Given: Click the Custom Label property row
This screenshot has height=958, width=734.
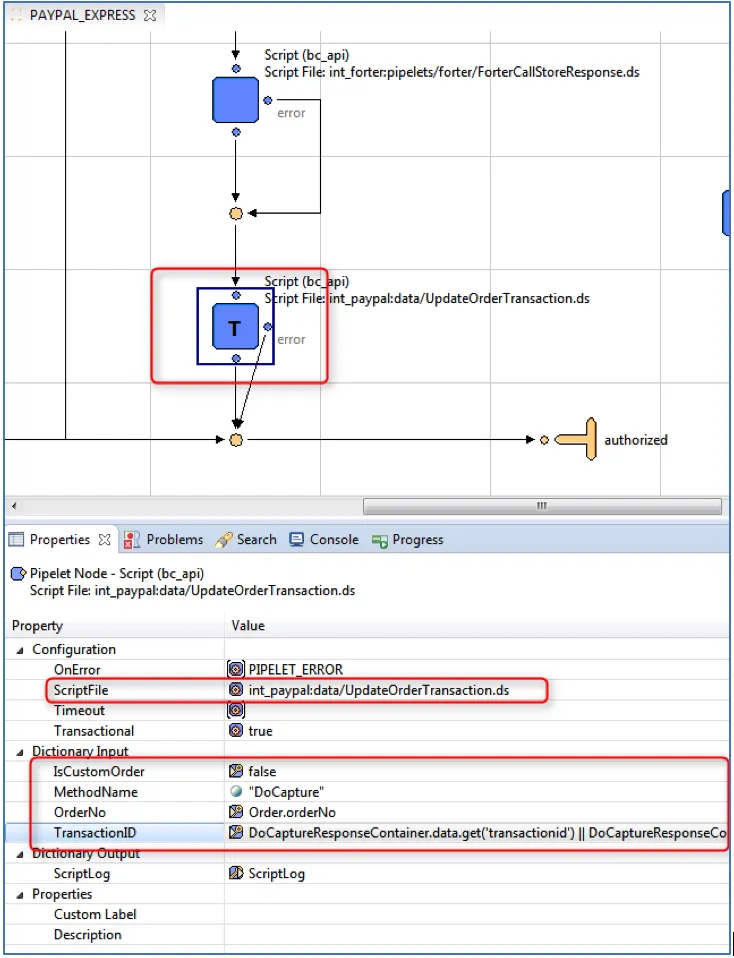Looking at the screenshot, I should coord(367,915).
